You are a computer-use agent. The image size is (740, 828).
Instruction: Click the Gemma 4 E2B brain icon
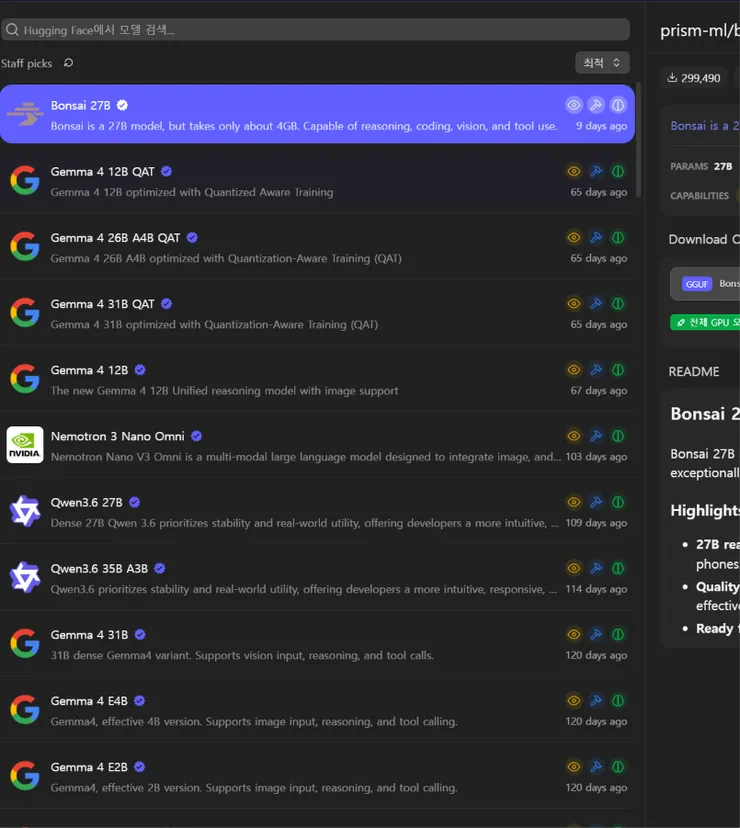[x=617, y=767]
